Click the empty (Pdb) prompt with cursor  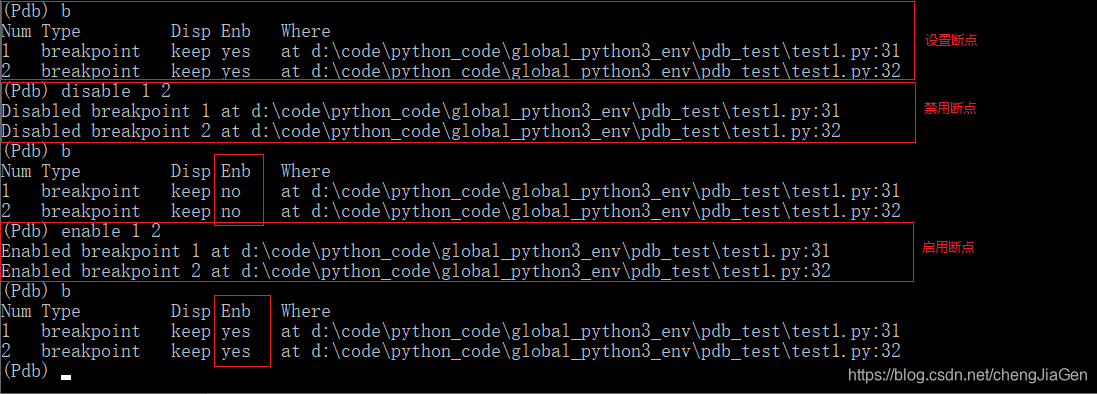click(36, 371)
